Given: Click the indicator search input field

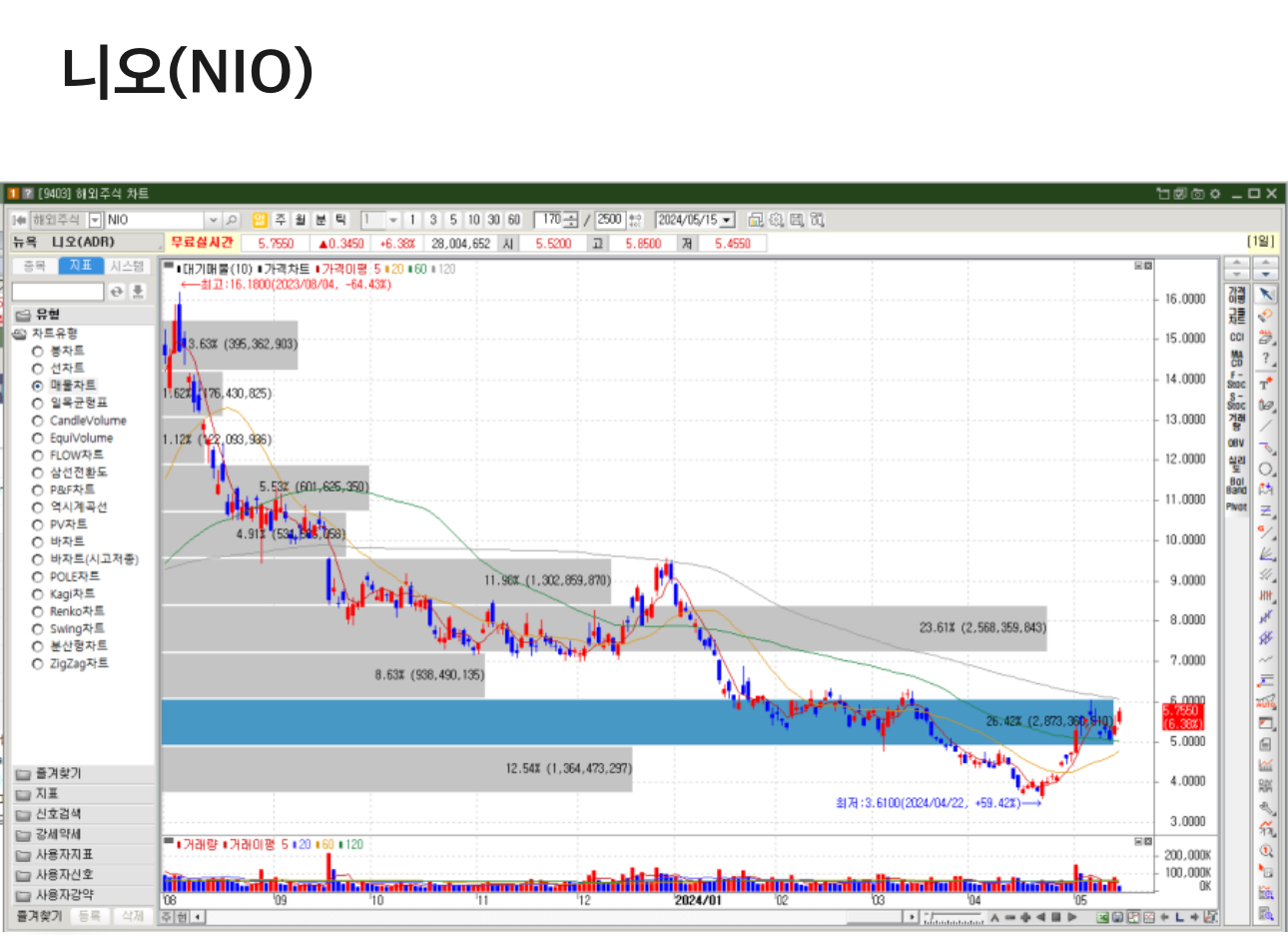Looking at the screenshot, I should point(58,292).
